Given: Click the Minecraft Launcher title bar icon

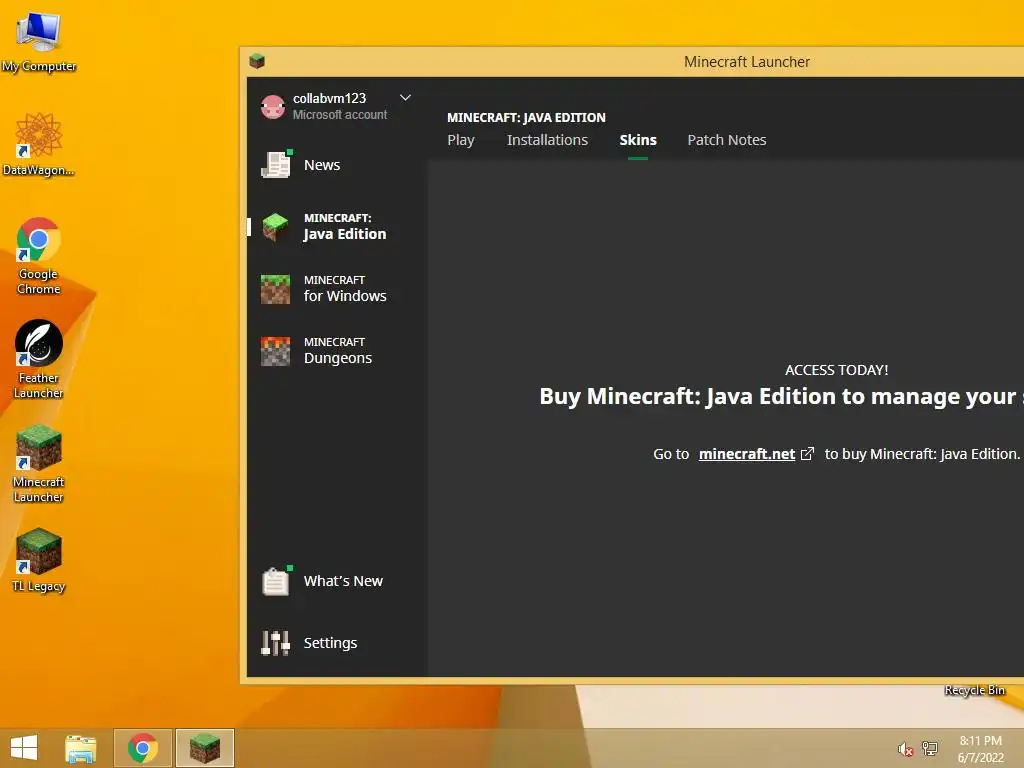Looking at the screenshot, I should click(257, 61).
